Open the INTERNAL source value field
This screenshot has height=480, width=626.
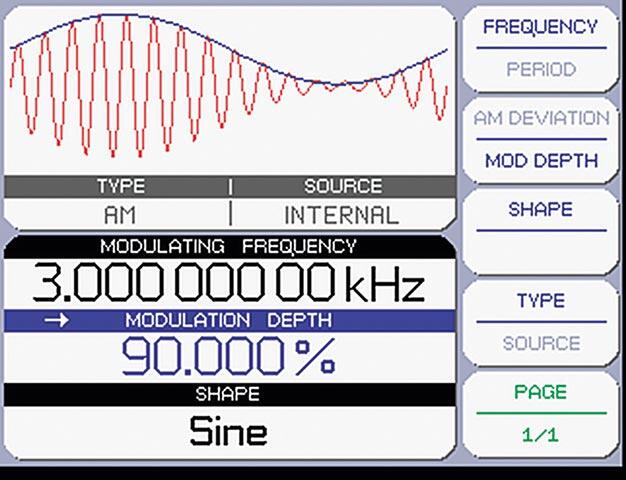point(341,214)
